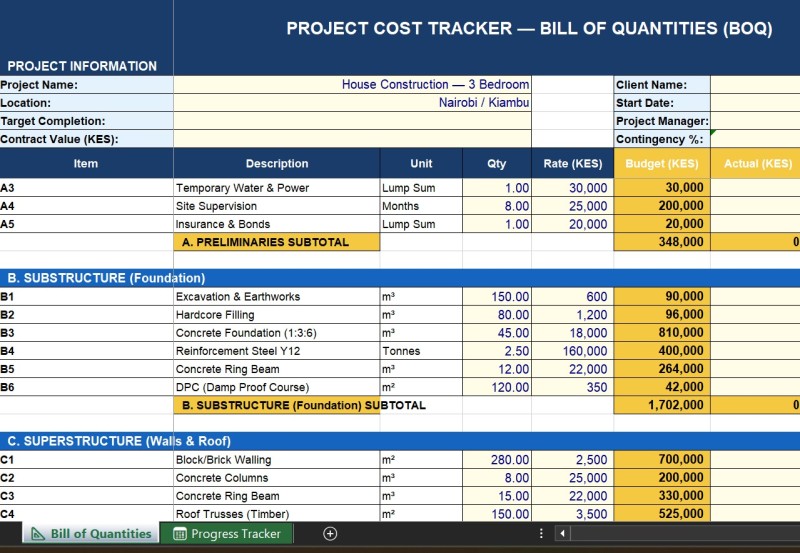Click the 'Site Supervision' description cell

coord(277,206)
